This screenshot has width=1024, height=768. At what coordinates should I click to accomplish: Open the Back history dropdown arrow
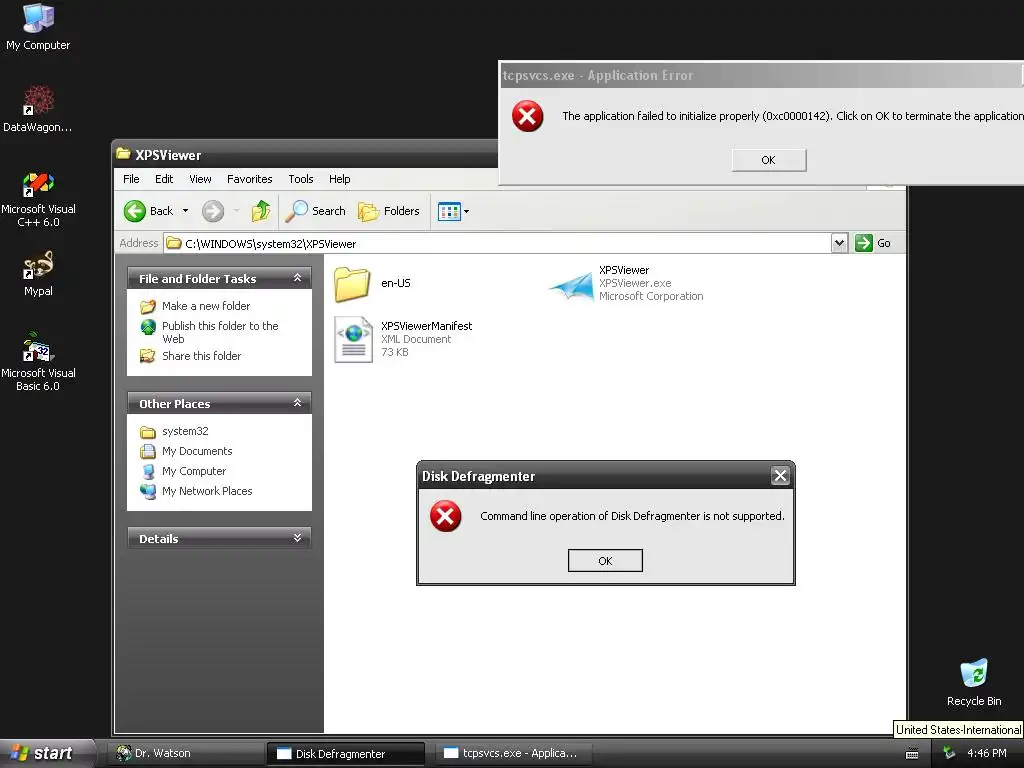click(x=185, y=211)
